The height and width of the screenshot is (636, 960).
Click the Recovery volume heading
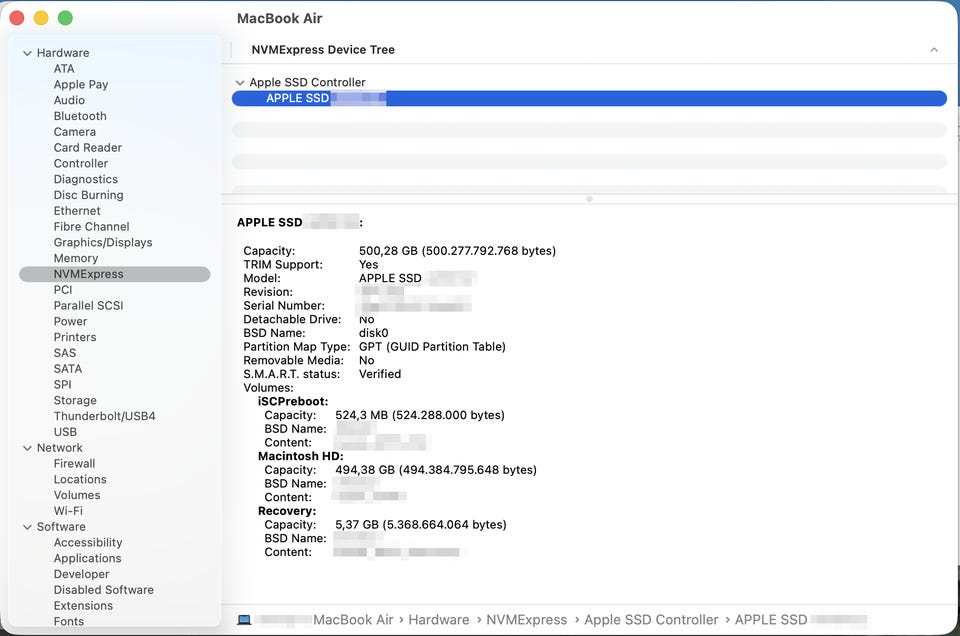point(287,511)
